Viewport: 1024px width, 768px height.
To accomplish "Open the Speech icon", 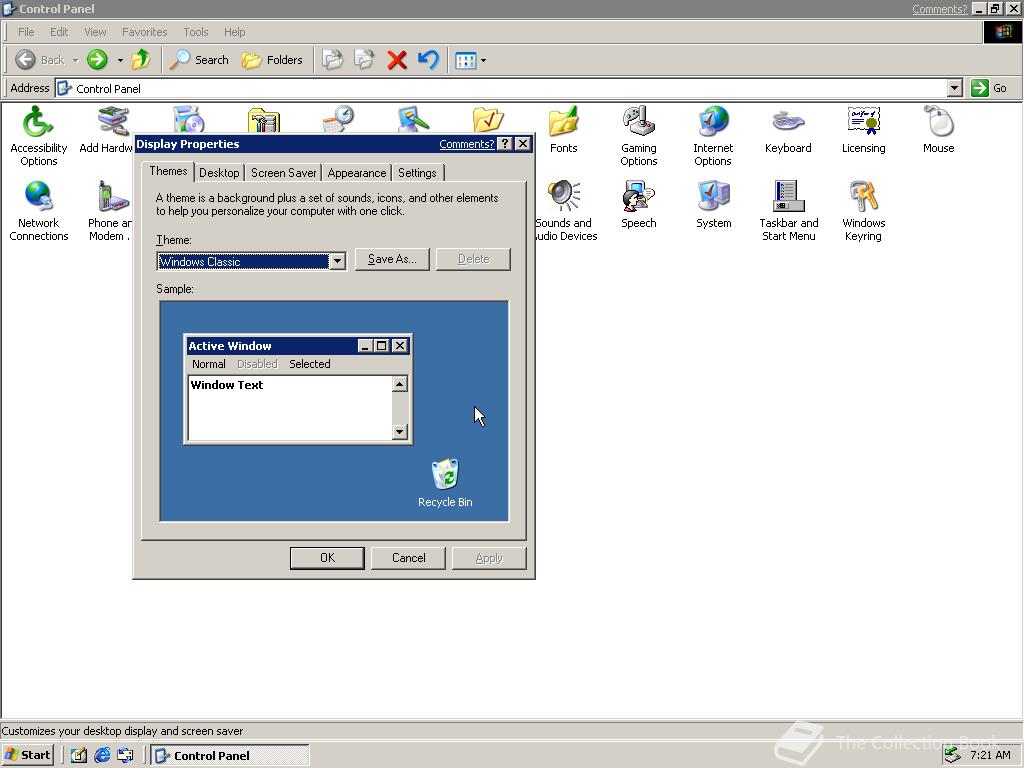I will pyautogui.click(x=638, y=204).
